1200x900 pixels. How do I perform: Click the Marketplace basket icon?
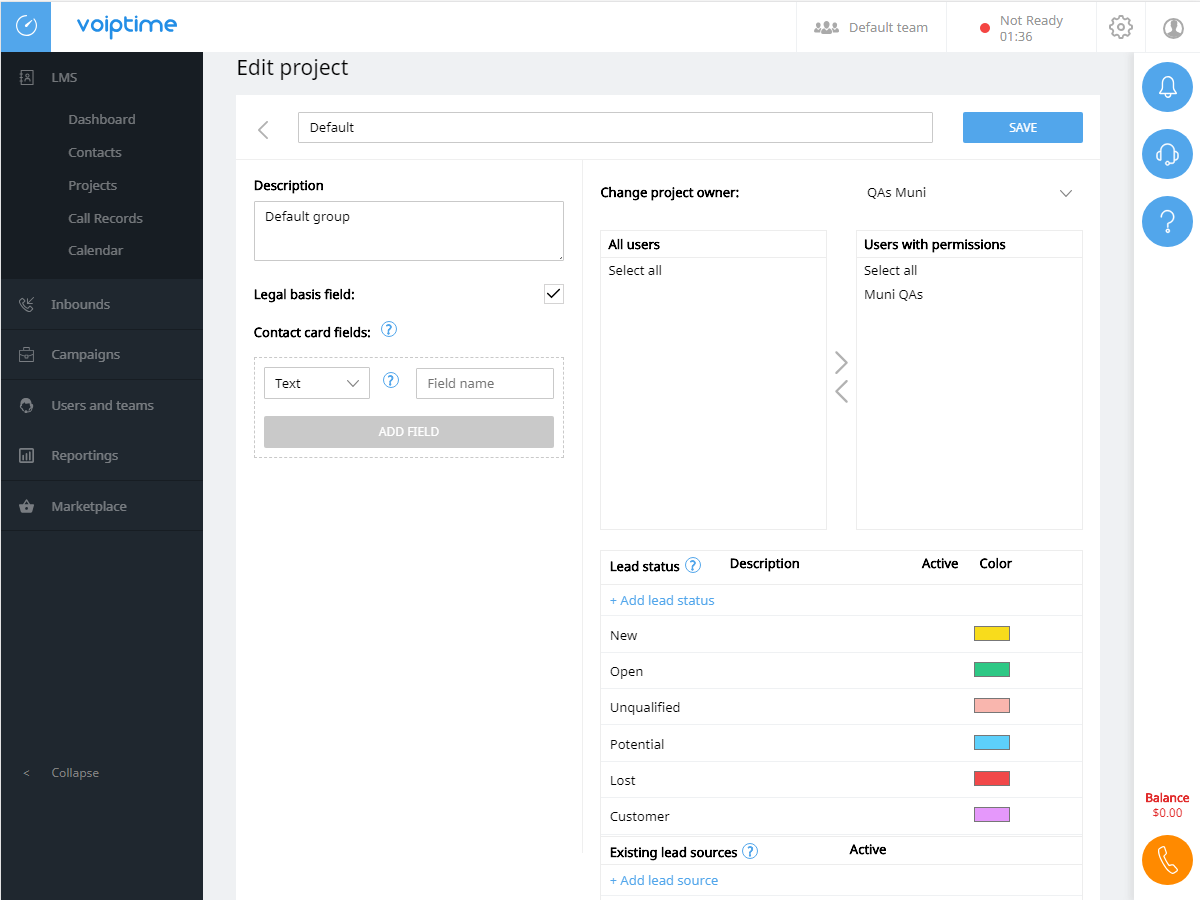(27, 506)
